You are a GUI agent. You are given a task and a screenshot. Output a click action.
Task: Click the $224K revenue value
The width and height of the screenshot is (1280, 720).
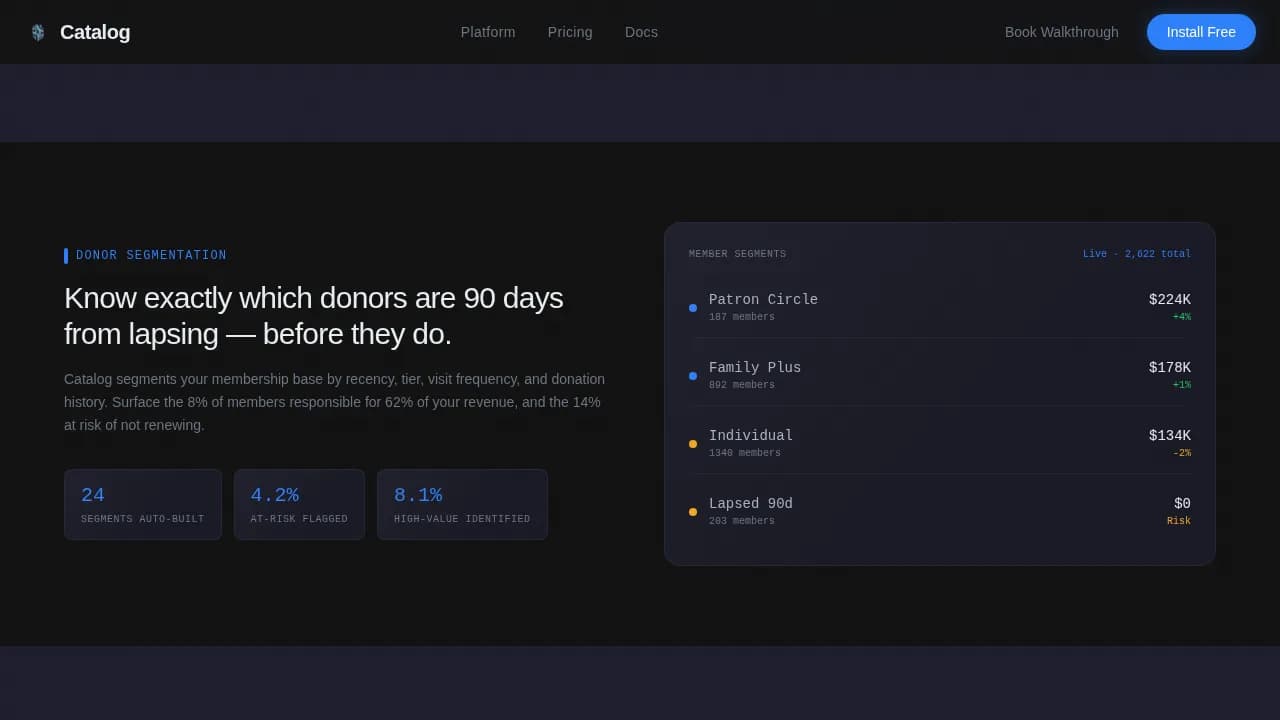[x=1170, y=299]
